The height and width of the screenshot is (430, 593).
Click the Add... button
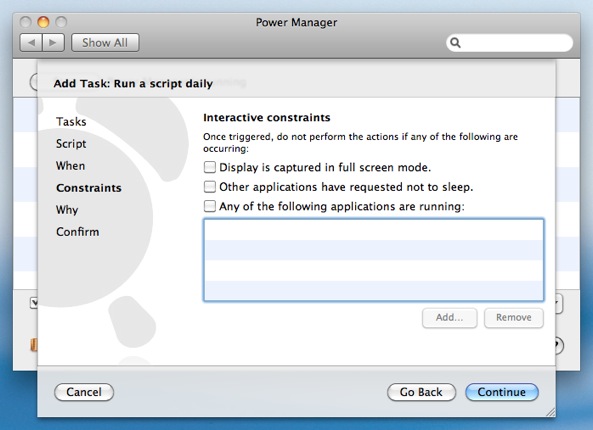449,318
